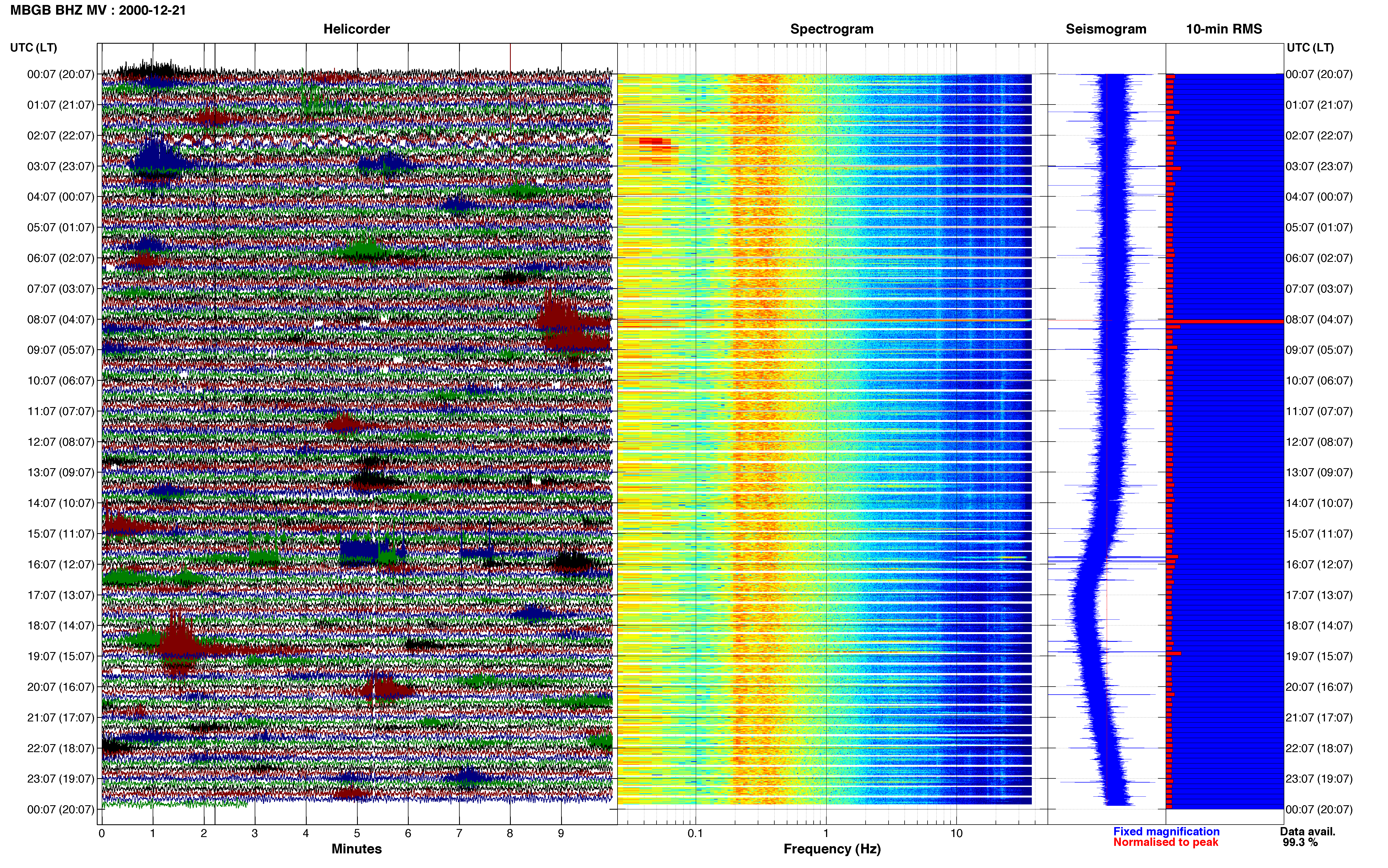Click the blue "Fixed magnification" legend text

1166,831
